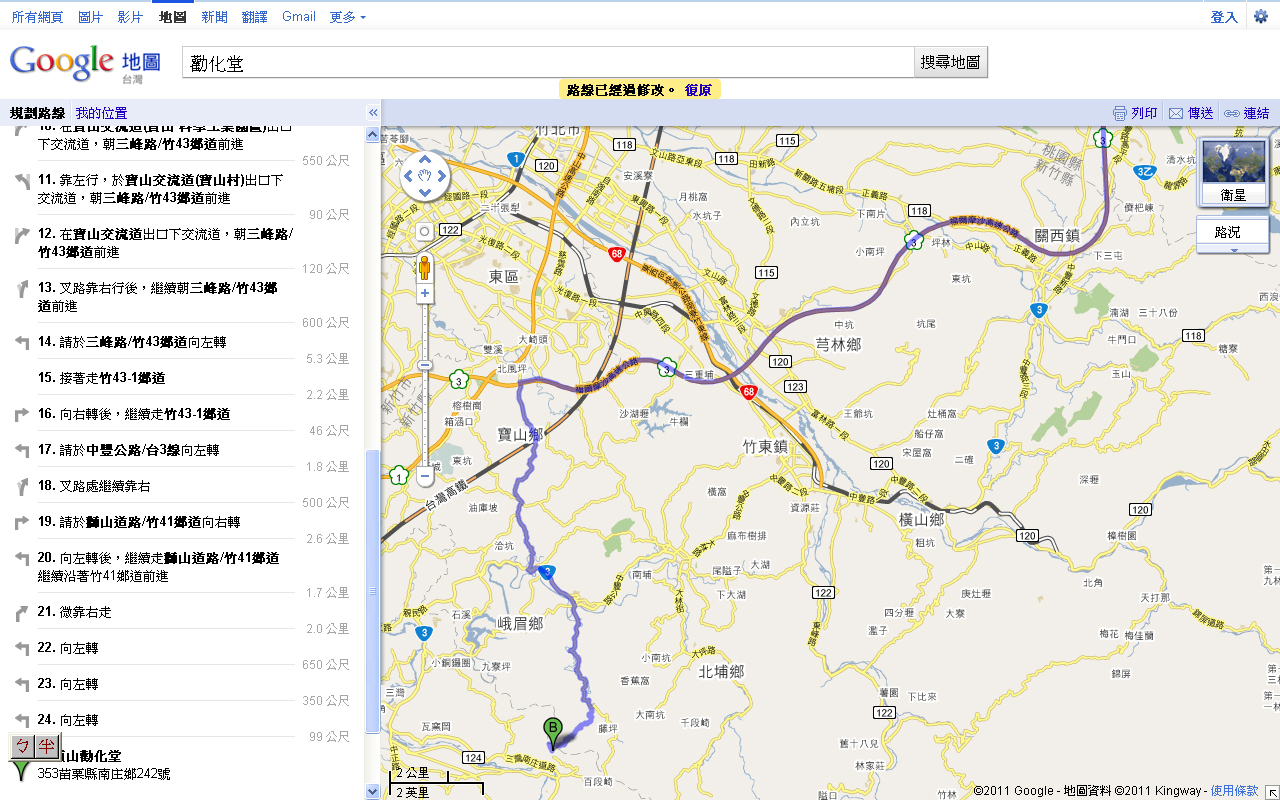Image resolution: width=1280 pixels, height=800 pixels.
Task: Click directions scrollbar down arrow
Action: (373, 791)
